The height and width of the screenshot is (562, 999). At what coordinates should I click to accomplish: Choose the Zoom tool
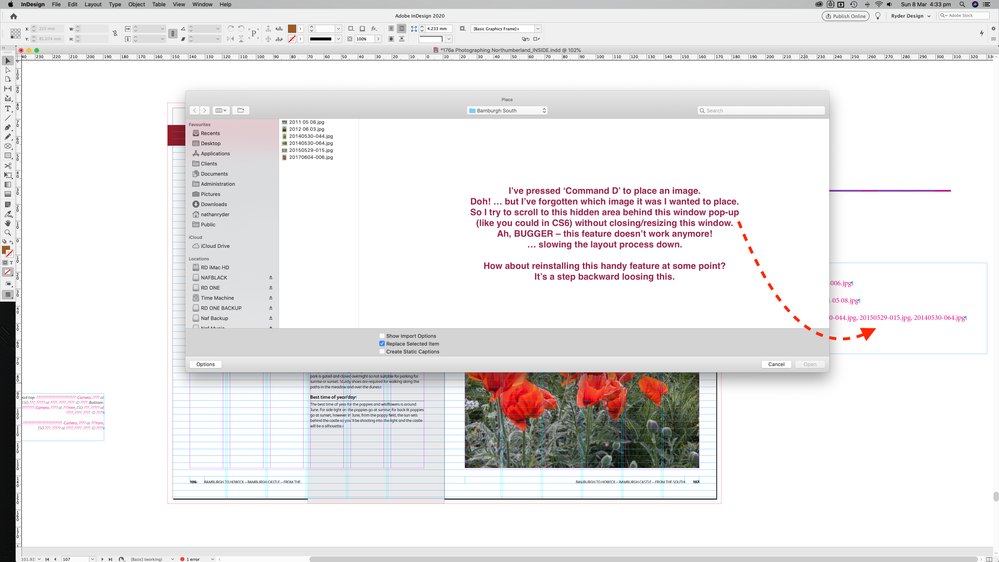(x=8, y=233)
